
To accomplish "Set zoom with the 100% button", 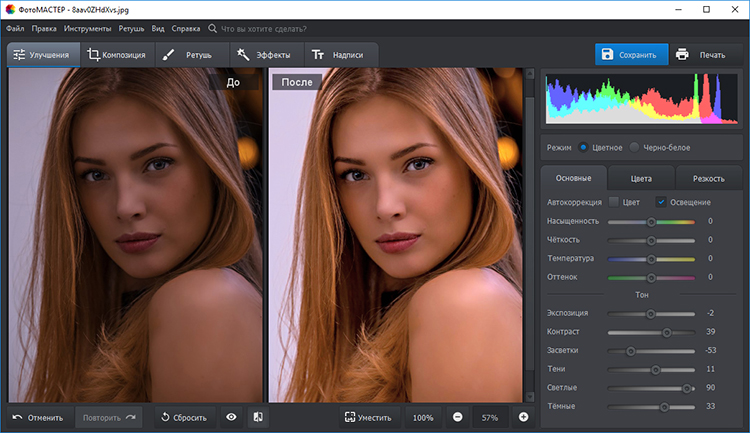I will [x=423, y=417].
